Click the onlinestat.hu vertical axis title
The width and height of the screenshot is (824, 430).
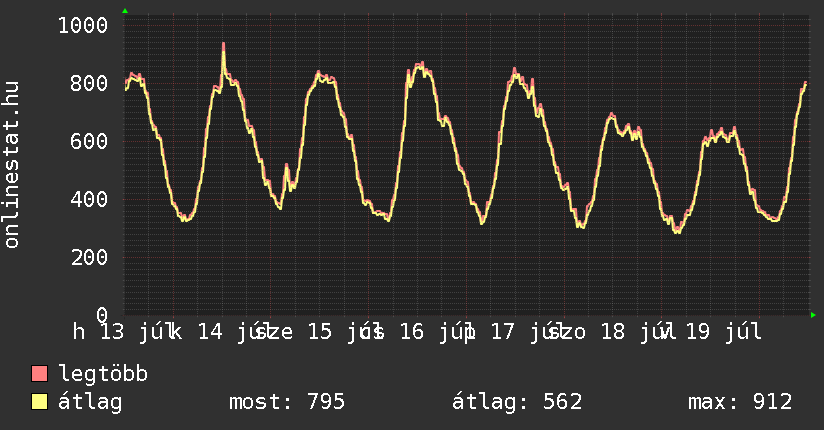[11, 164]
